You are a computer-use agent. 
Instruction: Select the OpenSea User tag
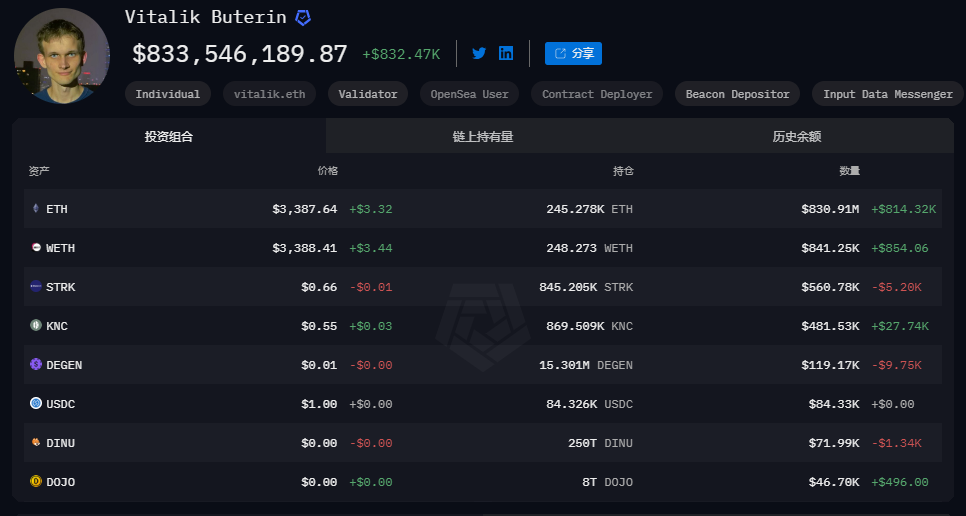click(x=469, y=94)
